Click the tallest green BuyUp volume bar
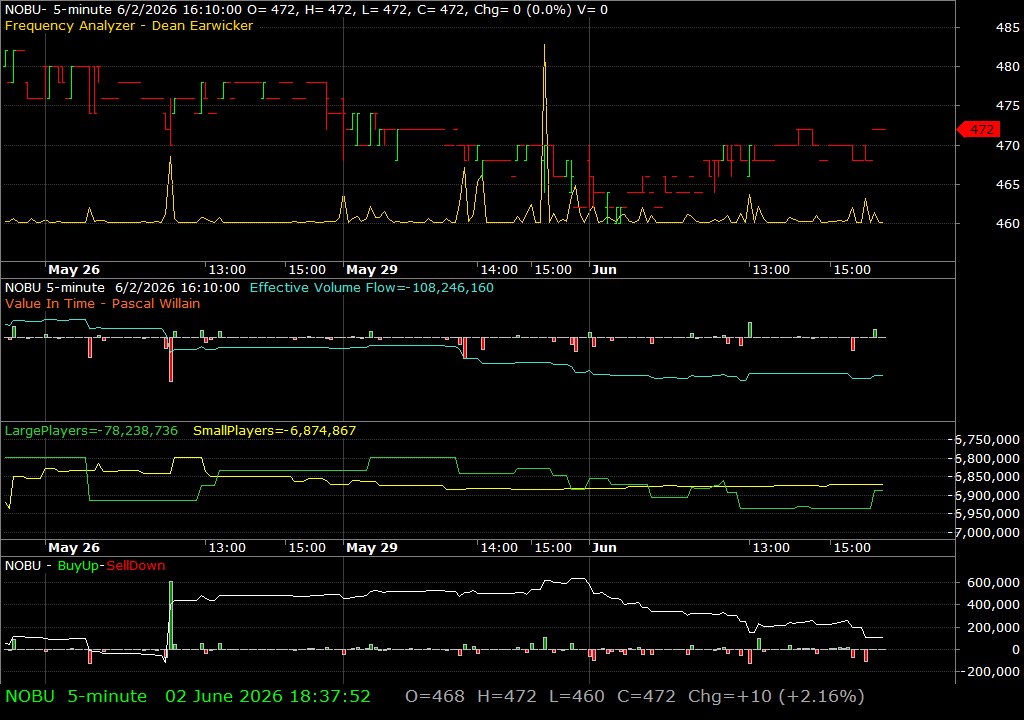This screenshot has height=720, width=1024. (x=171, y=615)
